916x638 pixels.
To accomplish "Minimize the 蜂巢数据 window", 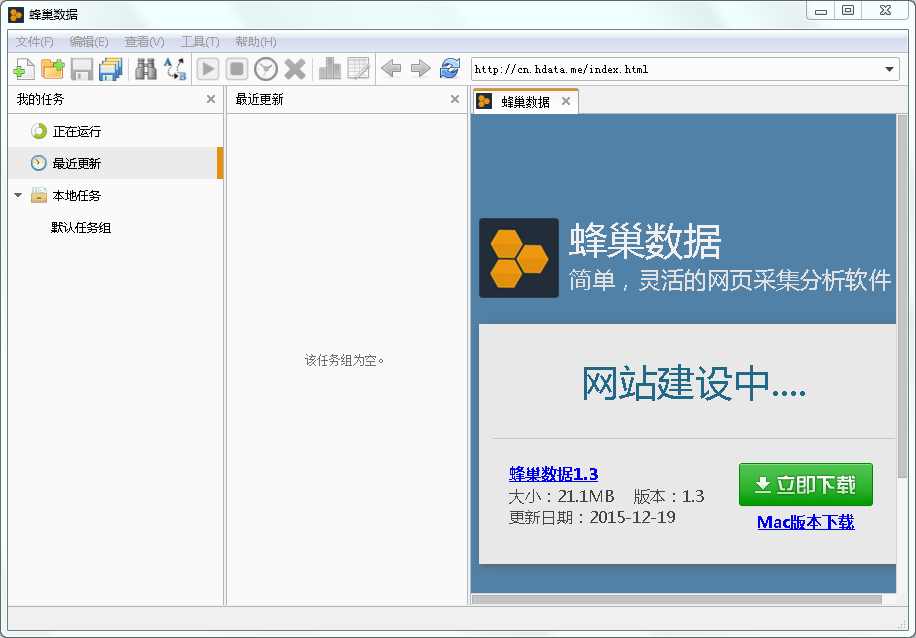I will (821, 11).
